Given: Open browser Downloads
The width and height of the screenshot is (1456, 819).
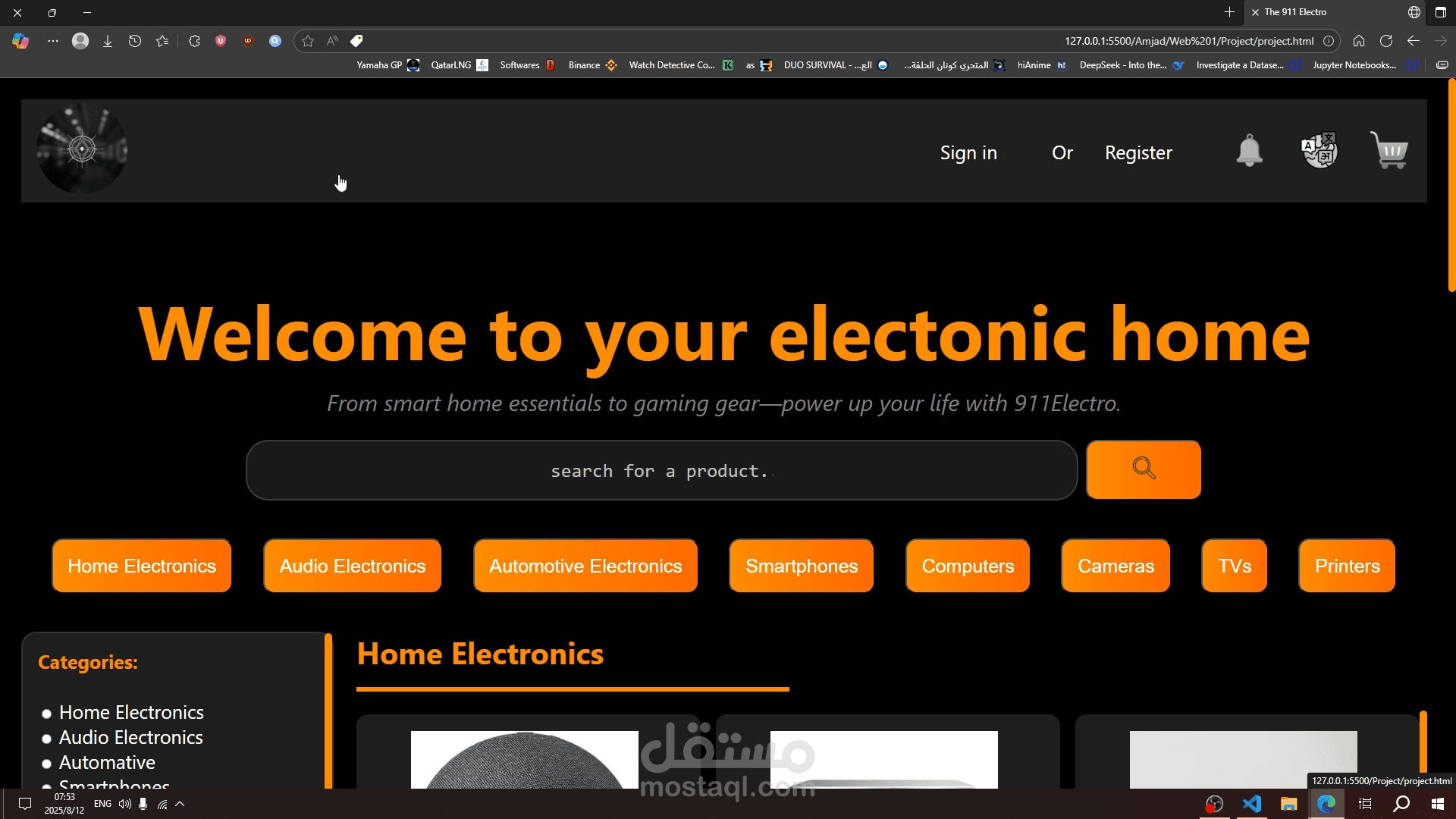Looking at the screenshot, I should coord(107,41).
